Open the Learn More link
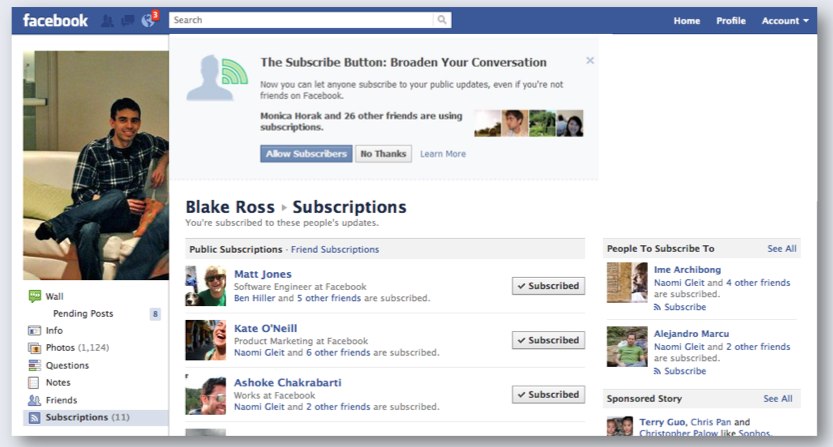Screen dimensions: 833x447 tap(443, 154)
